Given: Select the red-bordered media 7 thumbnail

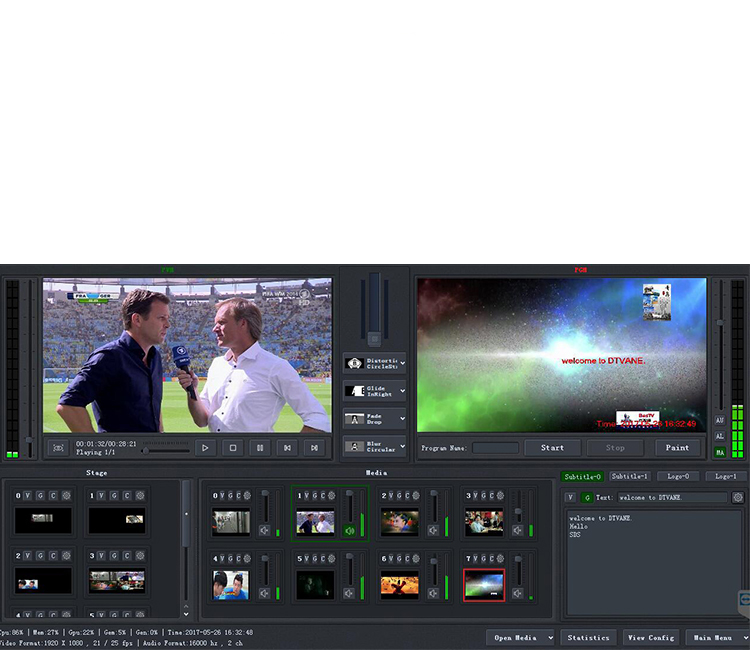Looking at the screenshot, I should coord(484,584).
